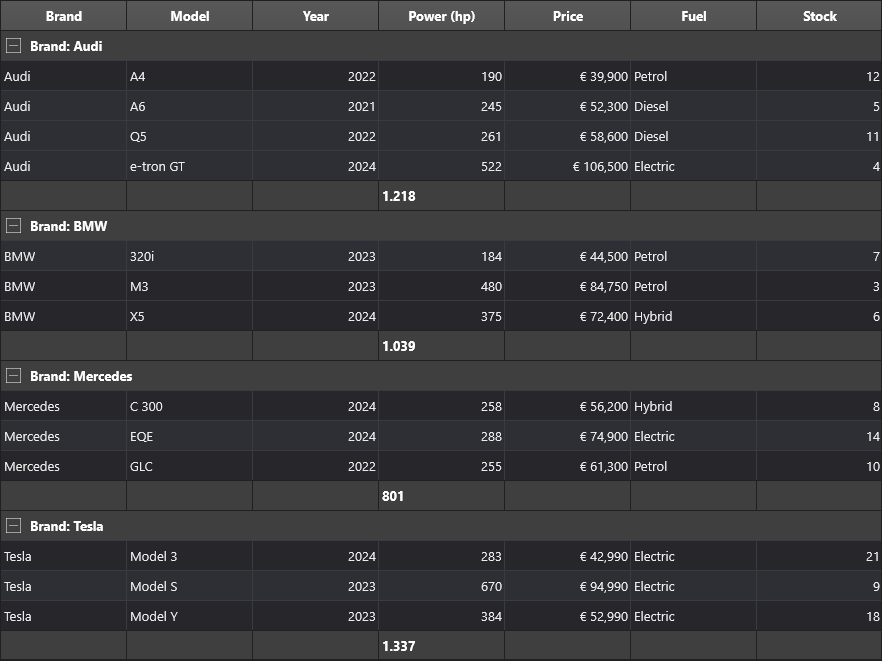Viewport: 882px width, 661px height.
Task: Click the 480 power cell
Action: pos(442,286)
